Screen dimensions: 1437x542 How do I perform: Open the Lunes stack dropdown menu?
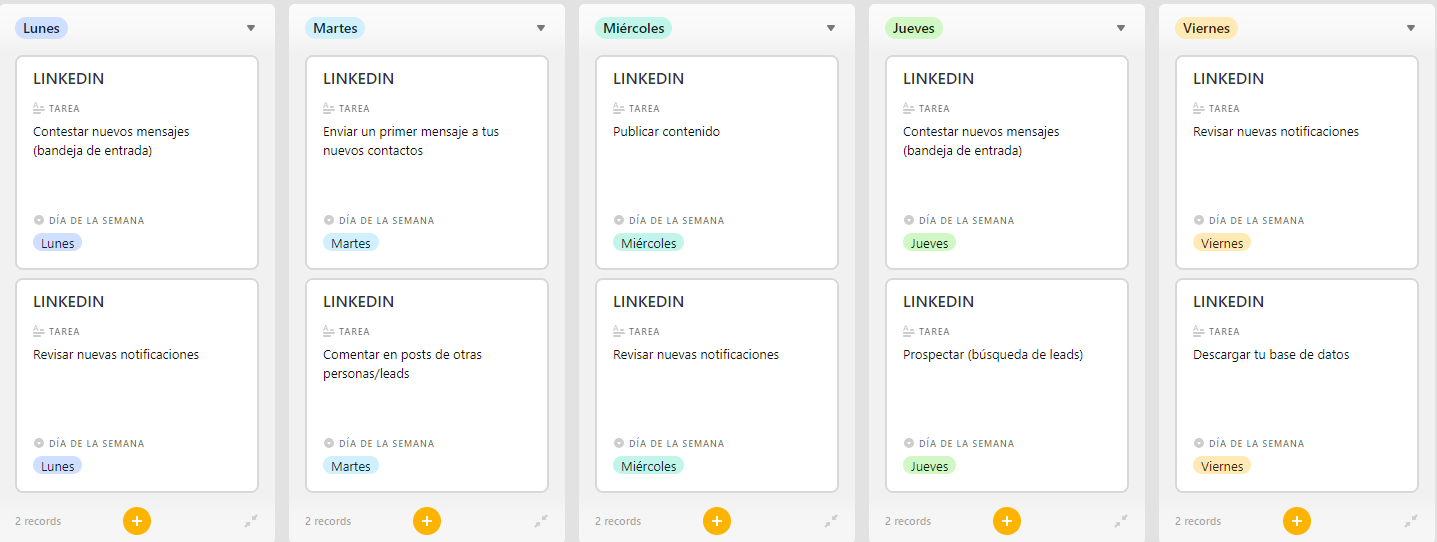[251, 28]
